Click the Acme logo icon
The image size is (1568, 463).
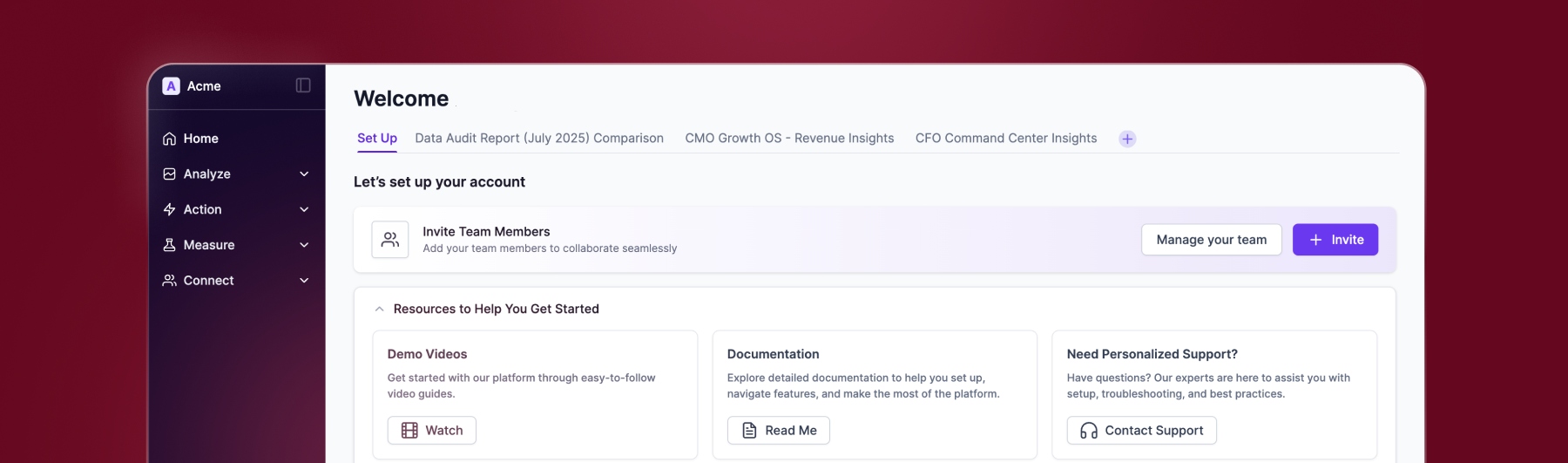pyautogui.click(x=171, y=85)
